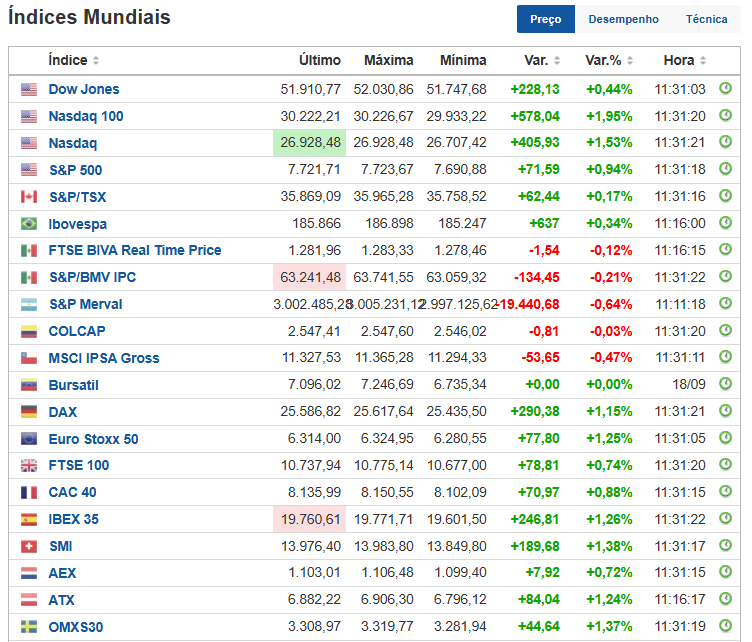The width and height of the screenshot is (752, 642).
Task: Click the clock icon in OMXS30 row
Action: click(x=725, y=626)
